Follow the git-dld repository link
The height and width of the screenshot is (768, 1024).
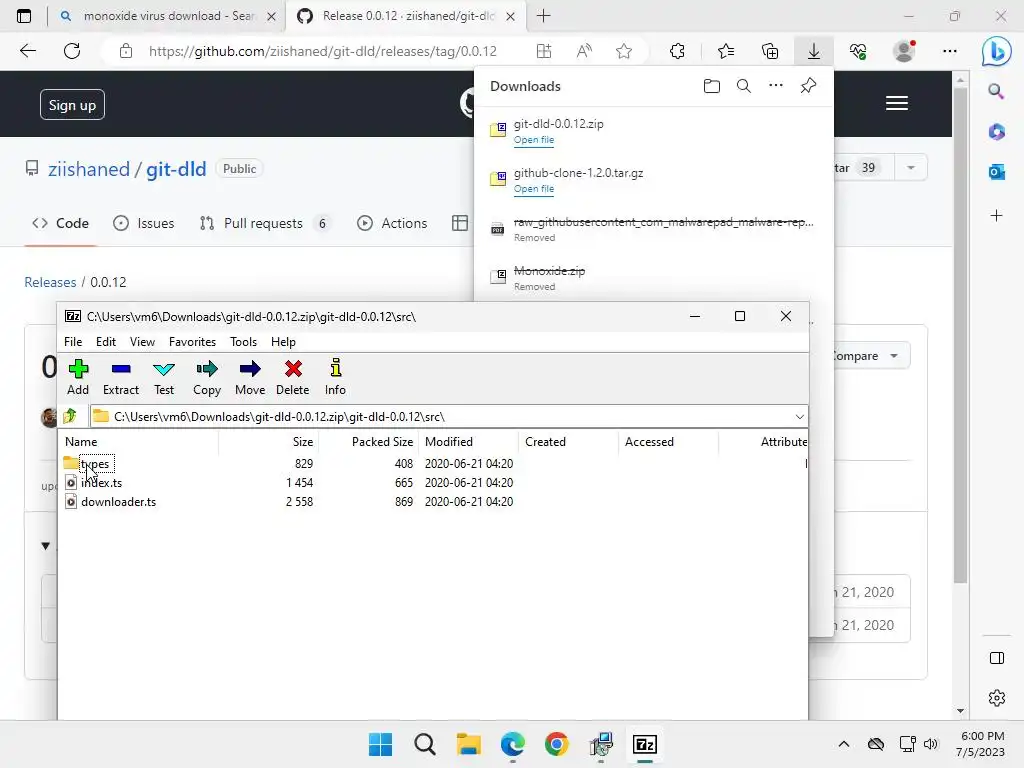click(x=176, y=169)
